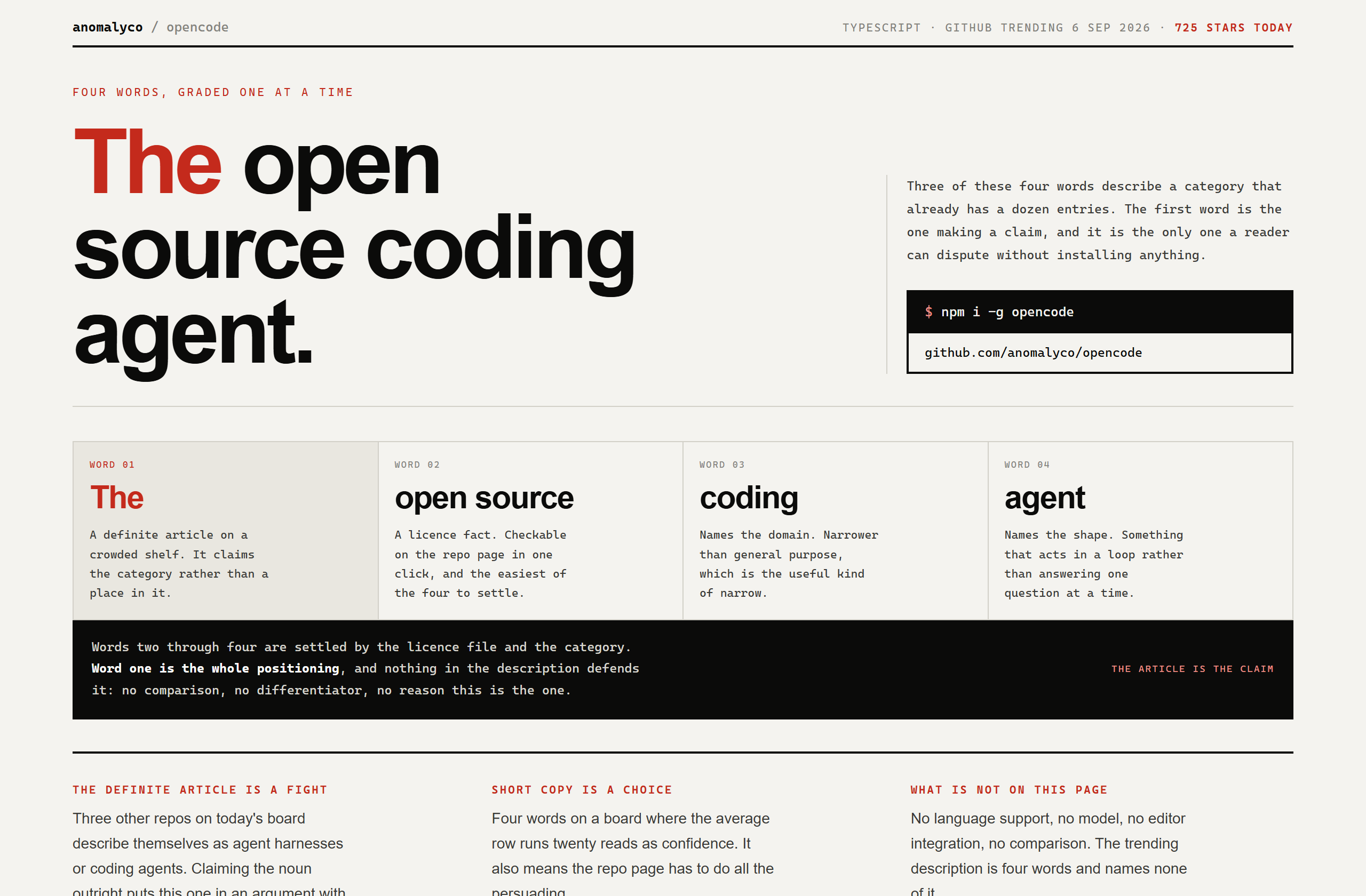Screen dimensions: 1366x896
Task: Click paragraph starting 'Three of these four words'
Action: pos(1098,221)
